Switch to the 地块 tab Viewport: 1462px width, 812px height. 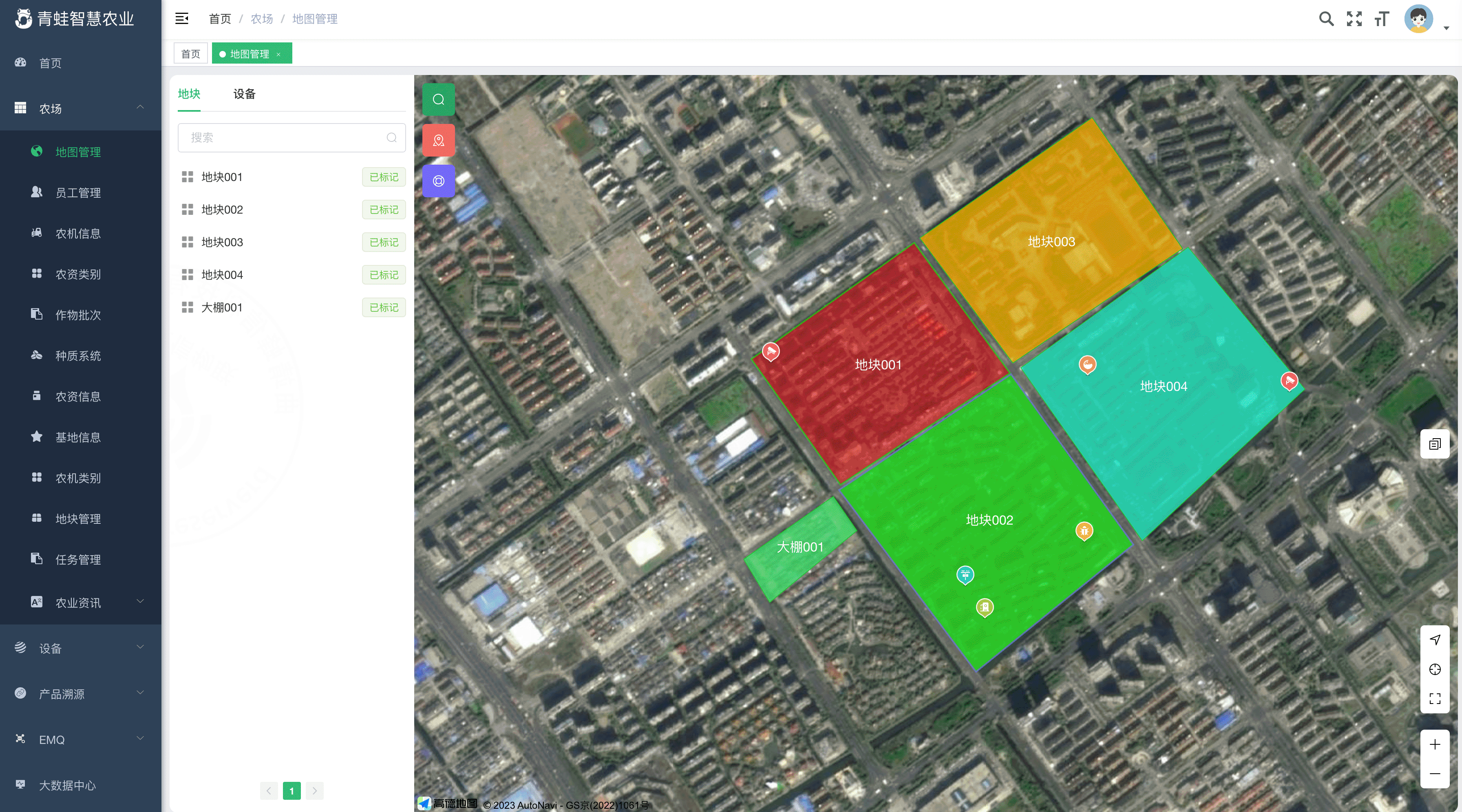tap(189, 94)
